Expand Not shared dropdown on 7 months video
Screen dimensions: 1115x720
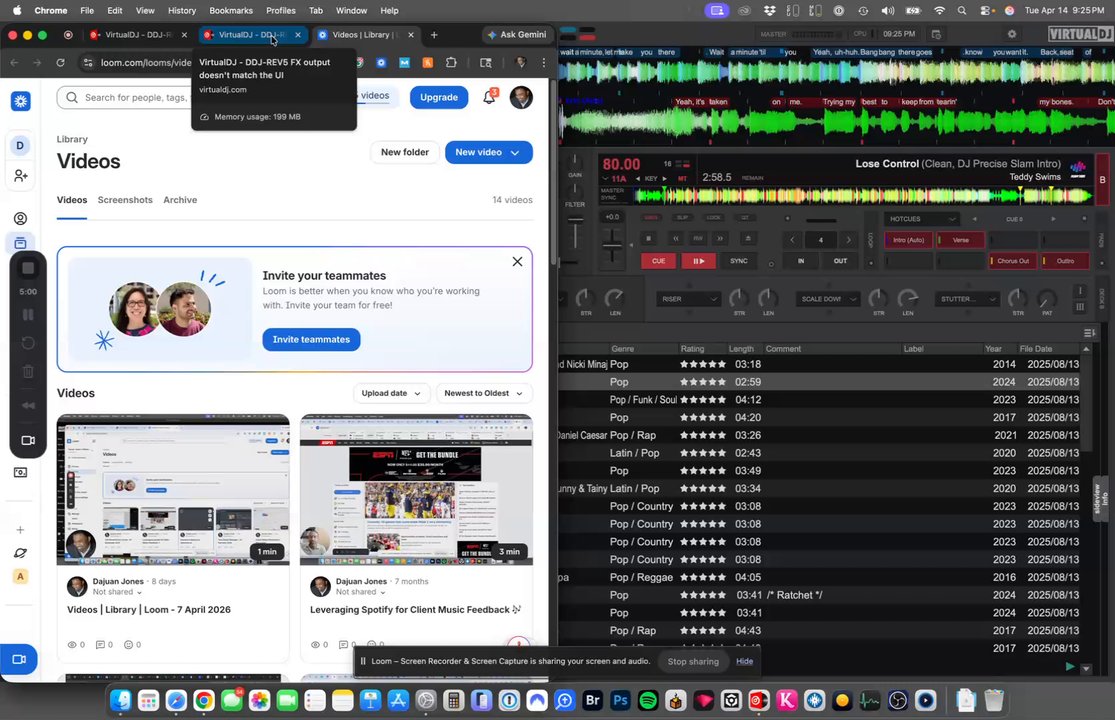click(361, 592)
